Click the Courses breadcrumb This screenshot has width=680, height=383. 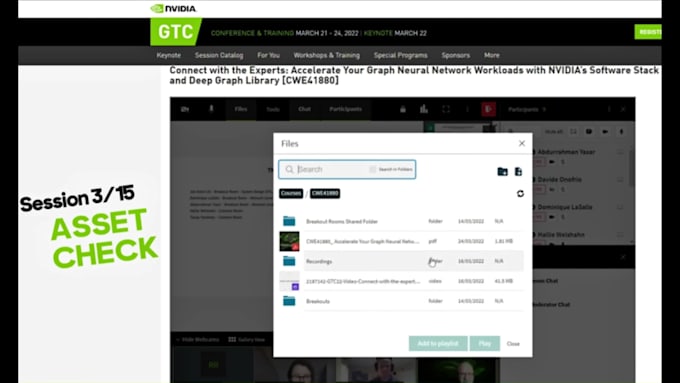[291, 193]
